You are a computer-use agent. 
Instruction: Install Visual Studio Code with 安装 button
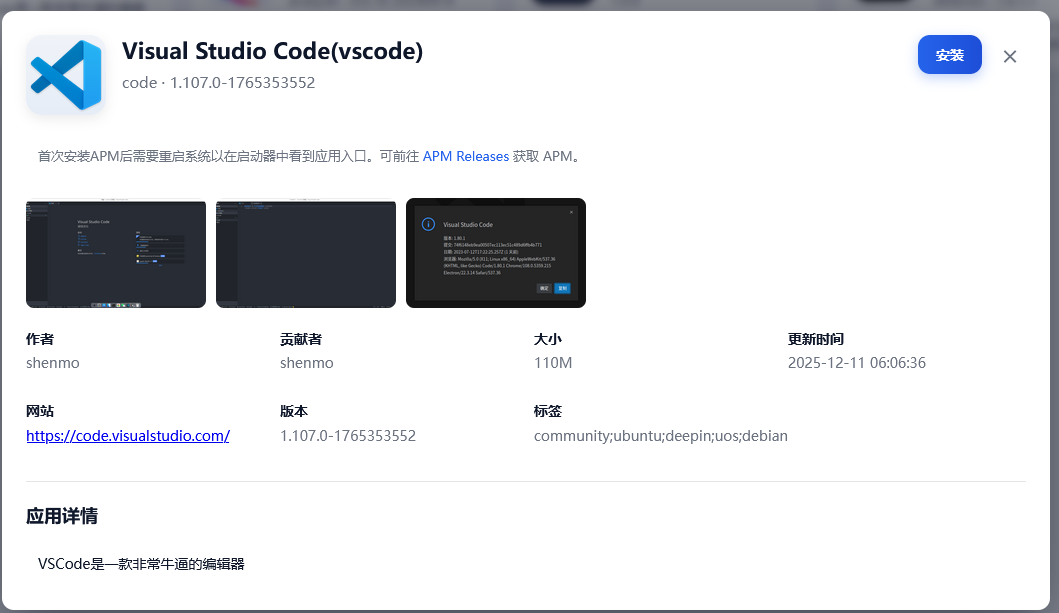click(949, 55)
